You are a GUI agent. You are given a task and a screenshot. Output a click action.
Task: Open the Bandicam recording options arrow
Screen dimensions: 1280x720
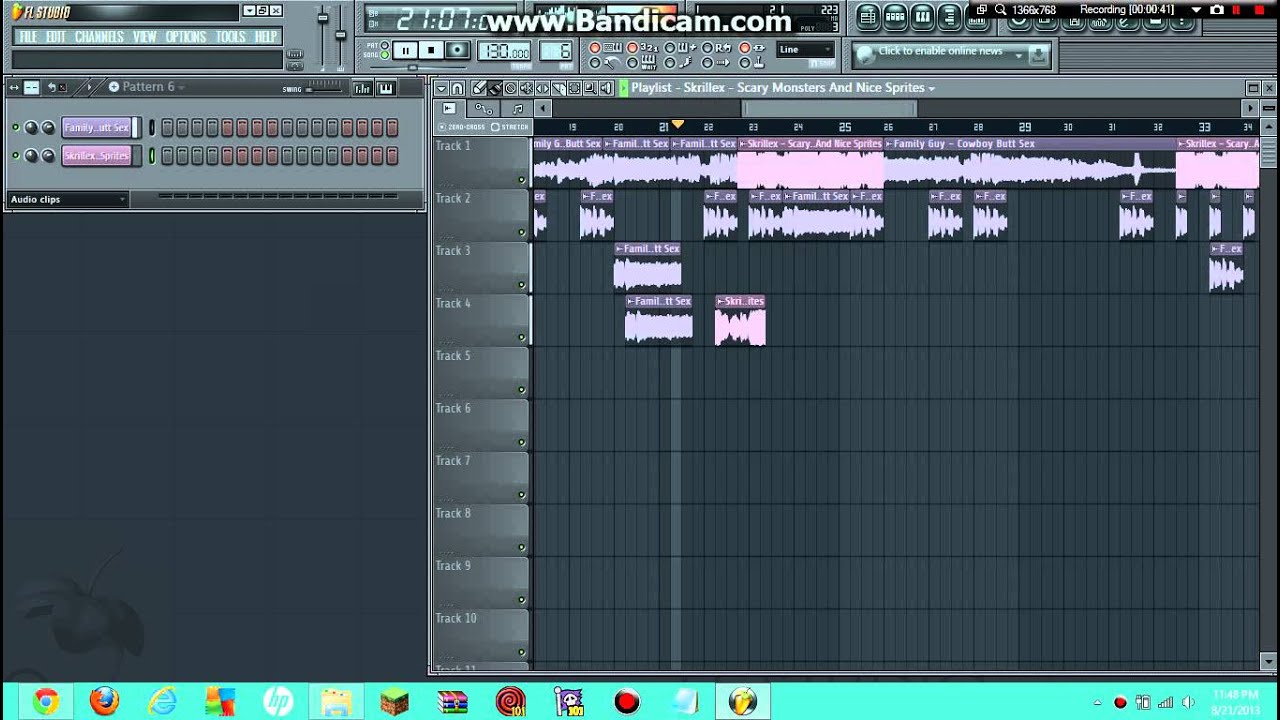tap(1196, 10)
